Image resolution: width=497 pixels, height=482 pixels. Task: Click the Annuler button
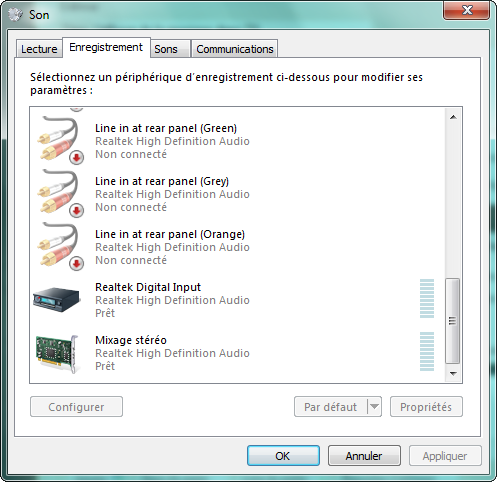(364, 456)
